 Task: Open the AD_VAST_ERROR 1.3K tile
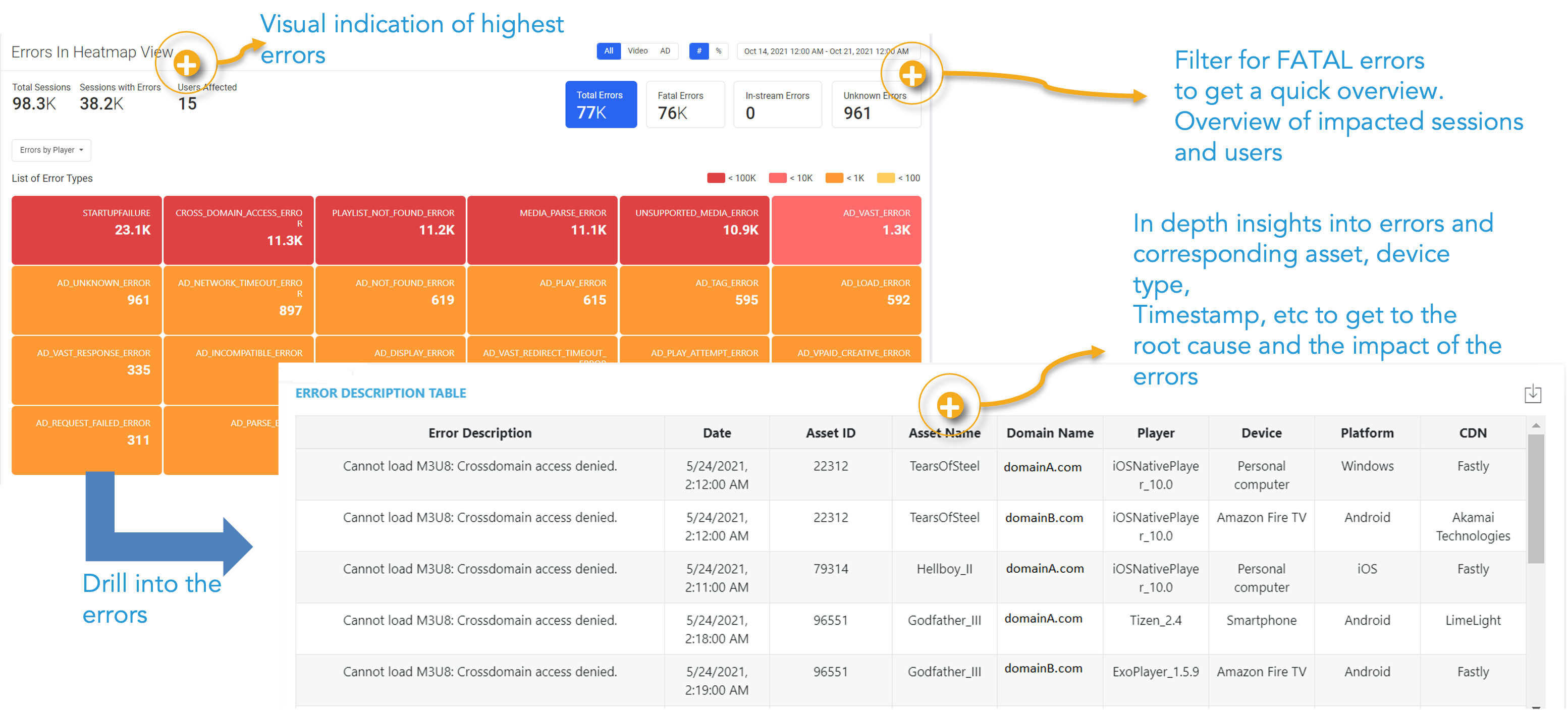click(846, 230)
